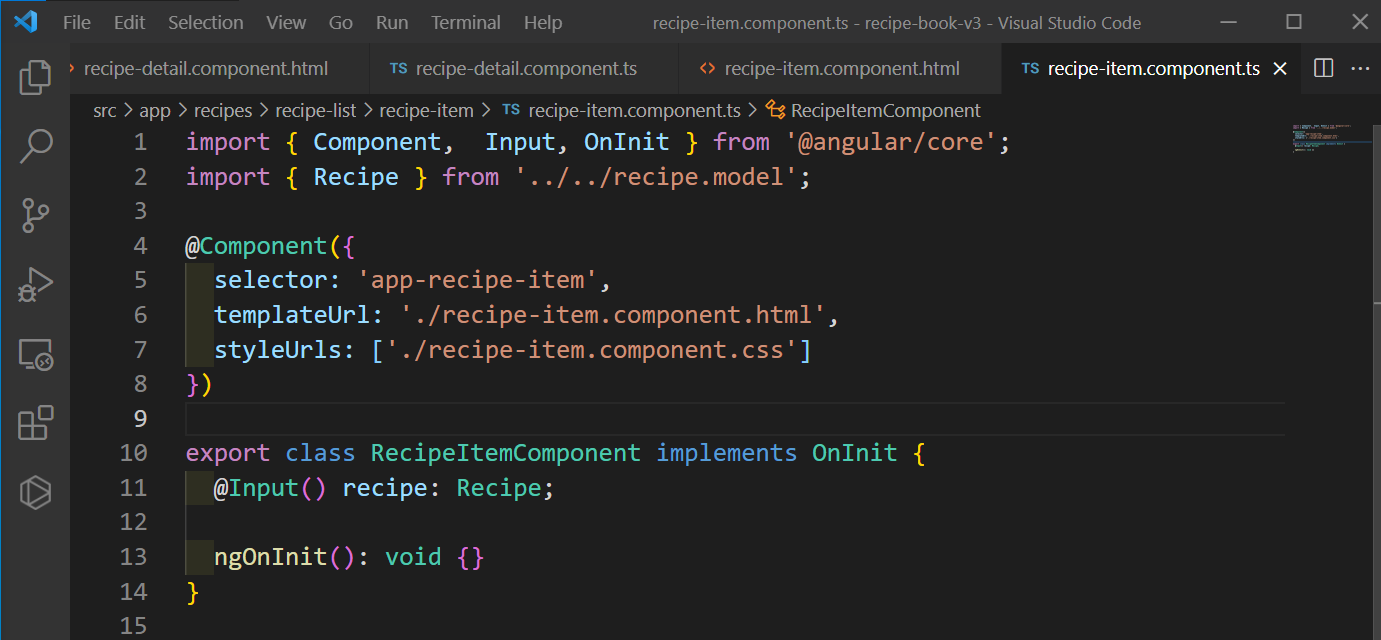Close the recipe-item.component.ts tab

tap(1280, 69)
